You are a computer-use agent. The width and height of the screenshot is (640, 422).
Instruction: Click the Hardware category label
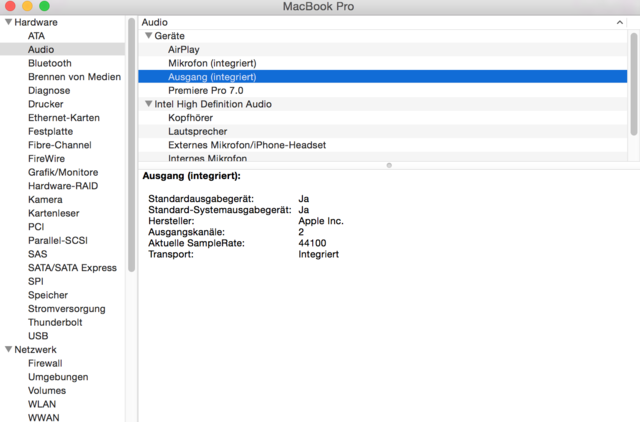coord(36,22)
